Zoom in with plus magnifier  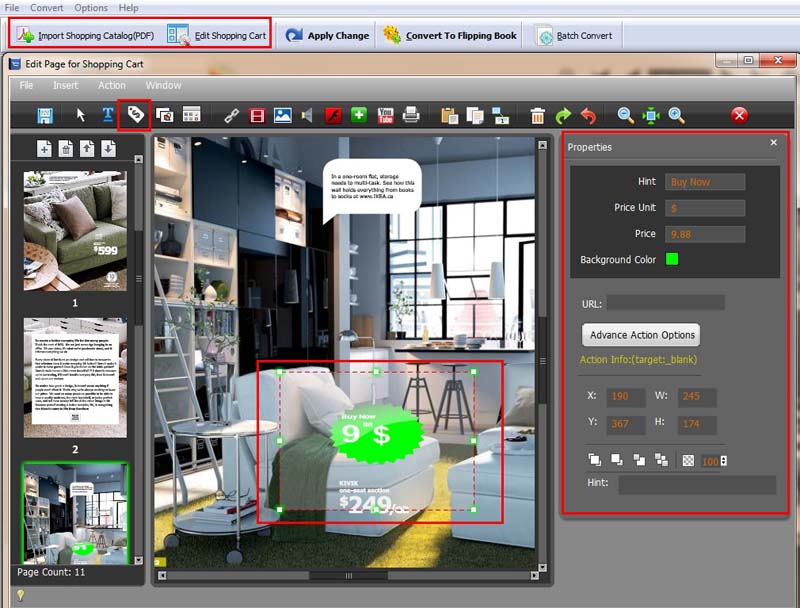point(677,116)
